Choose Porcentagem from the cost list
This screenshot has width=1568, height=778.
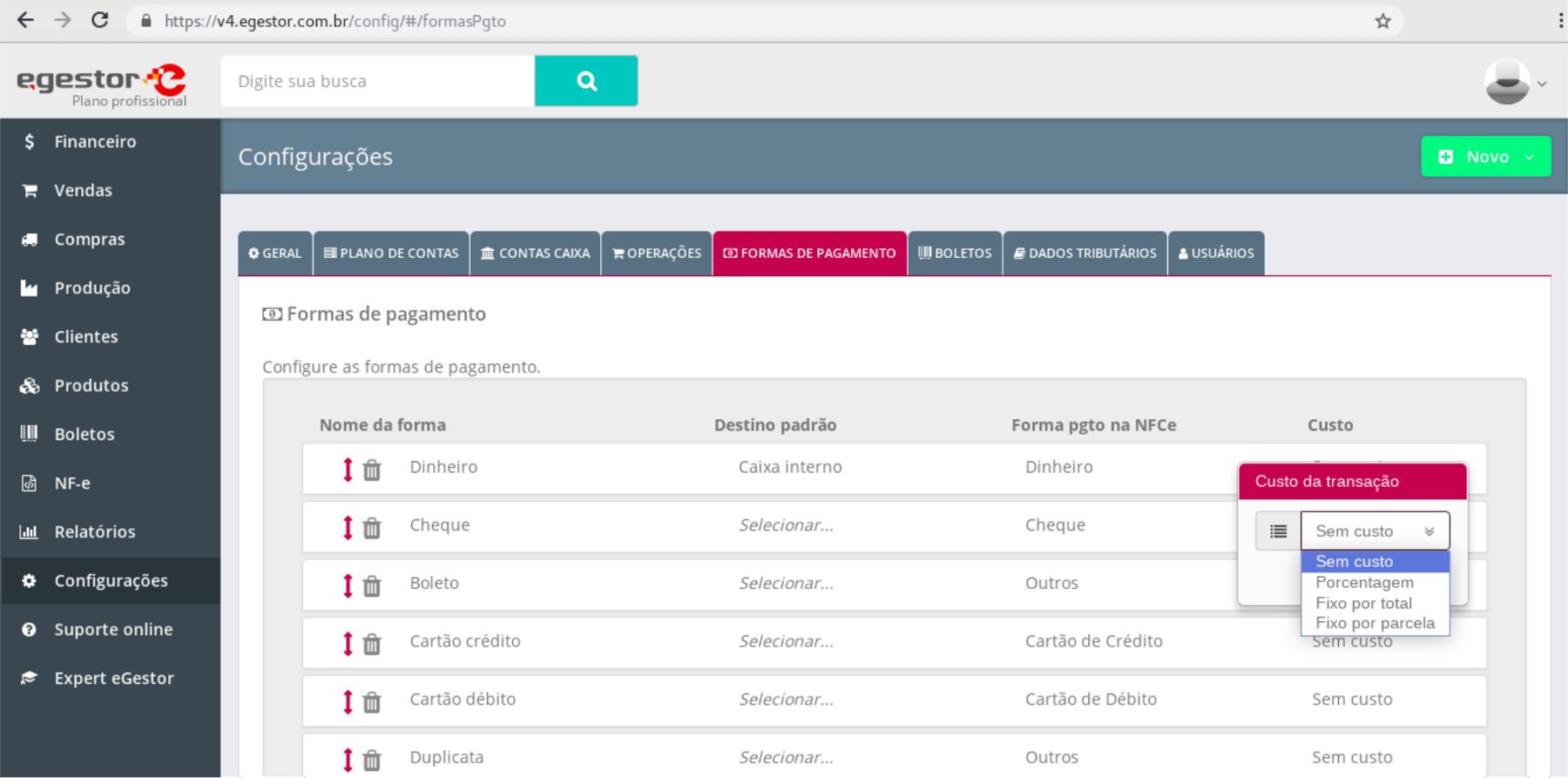pos(1375,582)
